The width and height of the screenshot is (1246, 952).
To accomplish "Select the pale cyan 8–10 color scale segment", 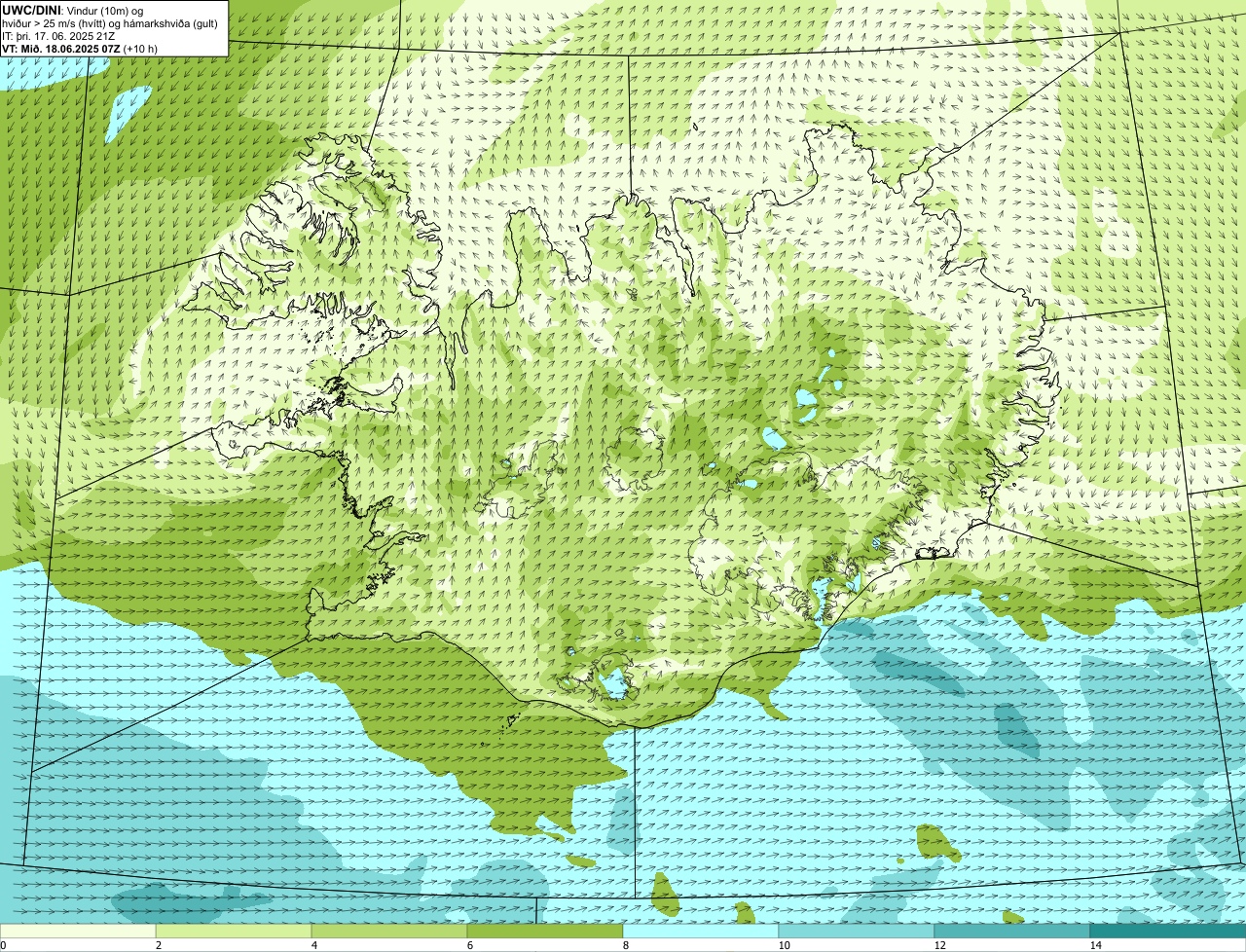I will click(x=701, y=931).
